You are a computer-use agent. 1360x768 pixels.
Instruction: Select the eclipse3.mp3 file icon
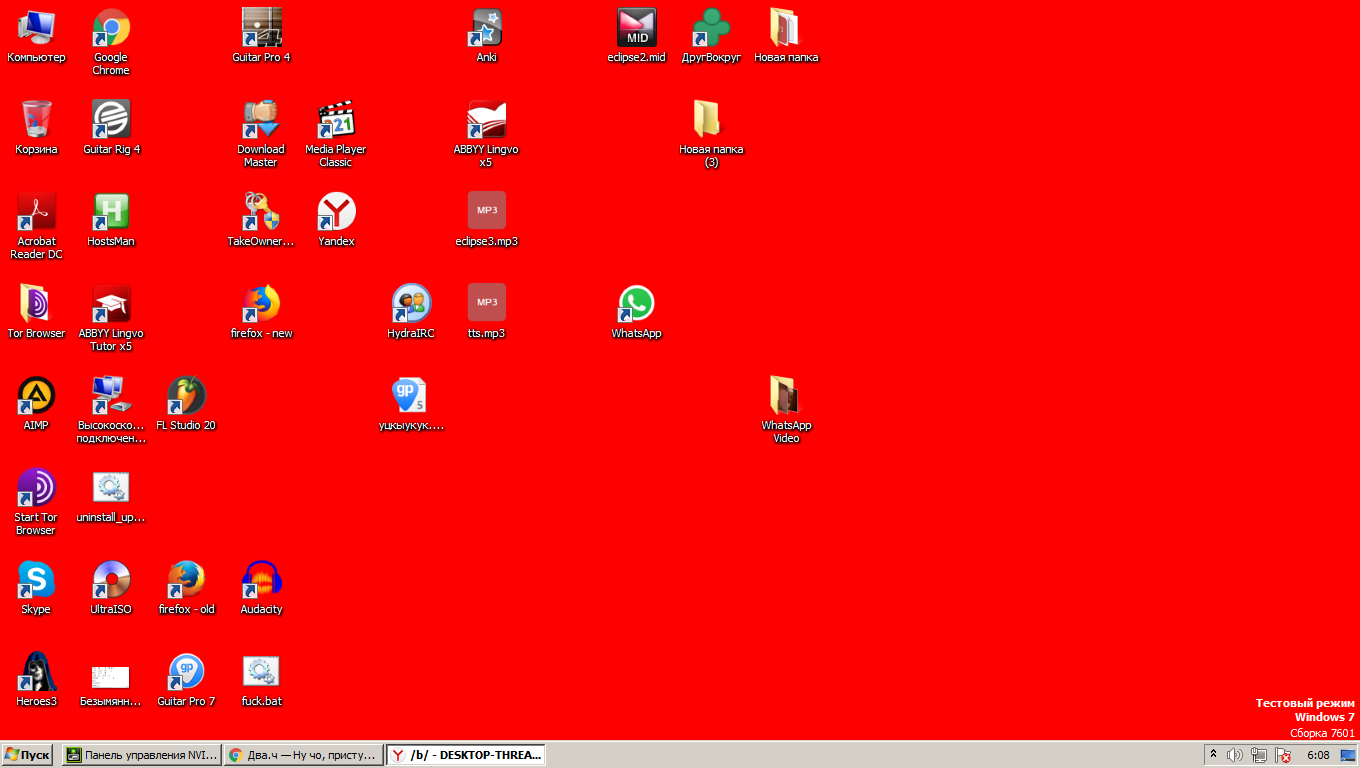point(486,212)
